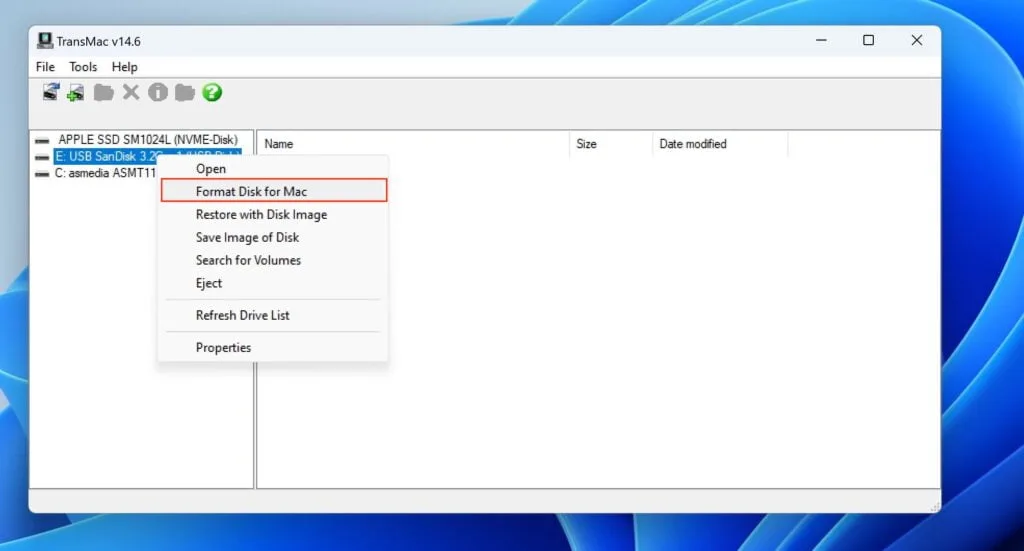The image size is (1024, 551).
Task: Click the grey X delete toolbar icon
Action: (131, 92)
